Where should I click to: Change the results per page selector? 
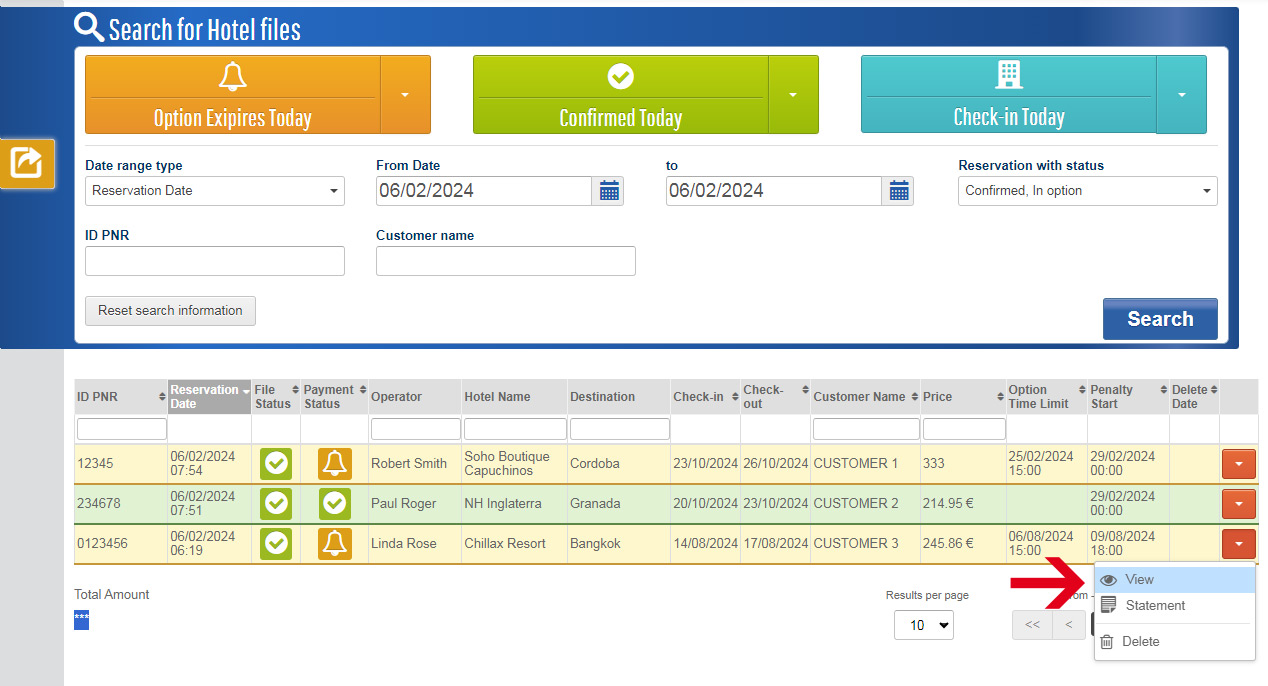[923, 625]
